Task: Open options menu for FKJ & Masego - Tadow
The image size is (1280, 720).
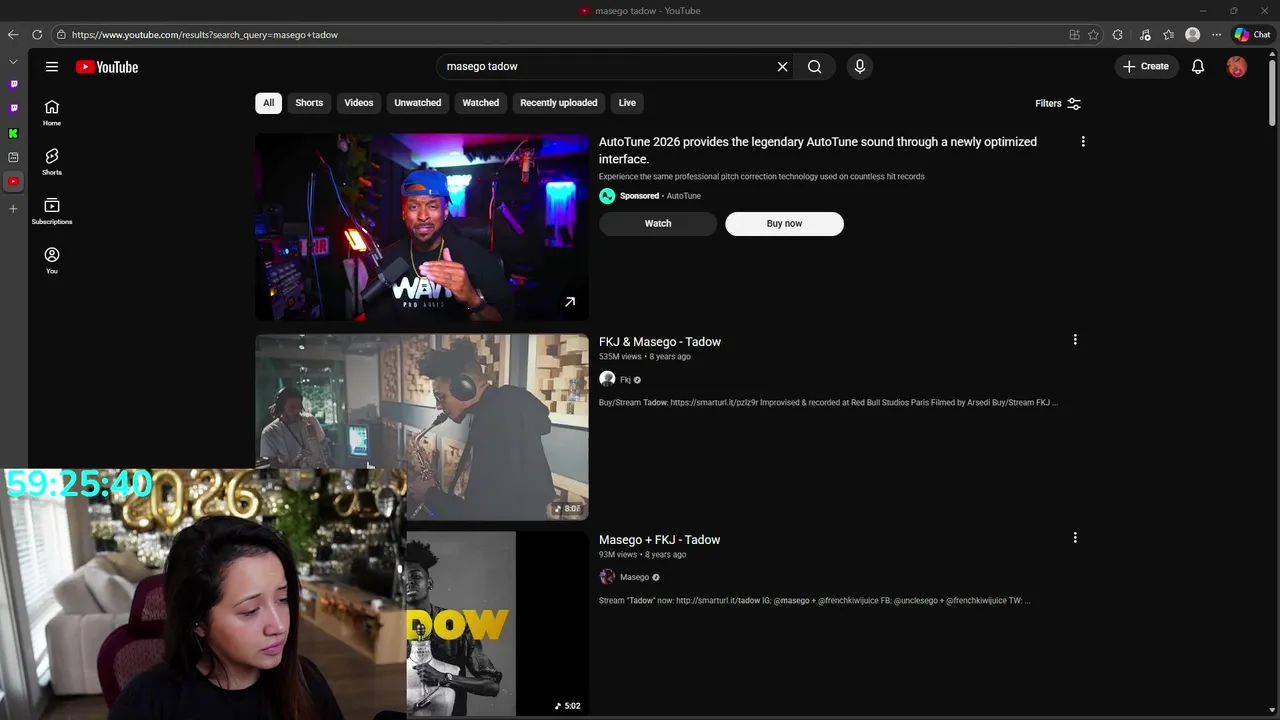Action: tap(1075, 340)
